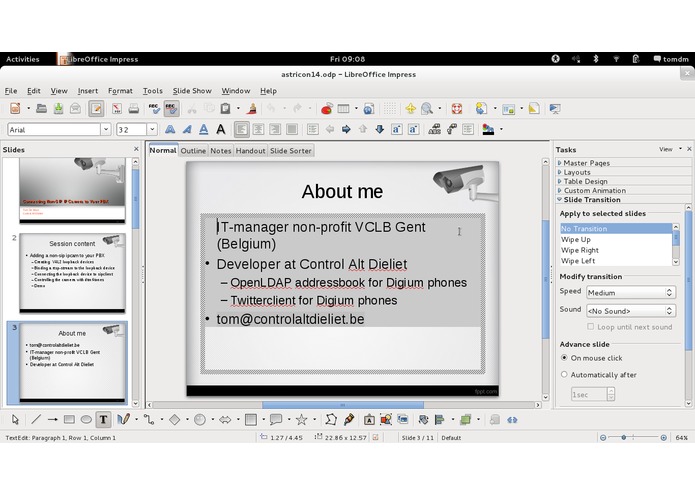The image size is (695, 494).
Task: Open Navigator with yellow star icon
Action: pos(410,109)
